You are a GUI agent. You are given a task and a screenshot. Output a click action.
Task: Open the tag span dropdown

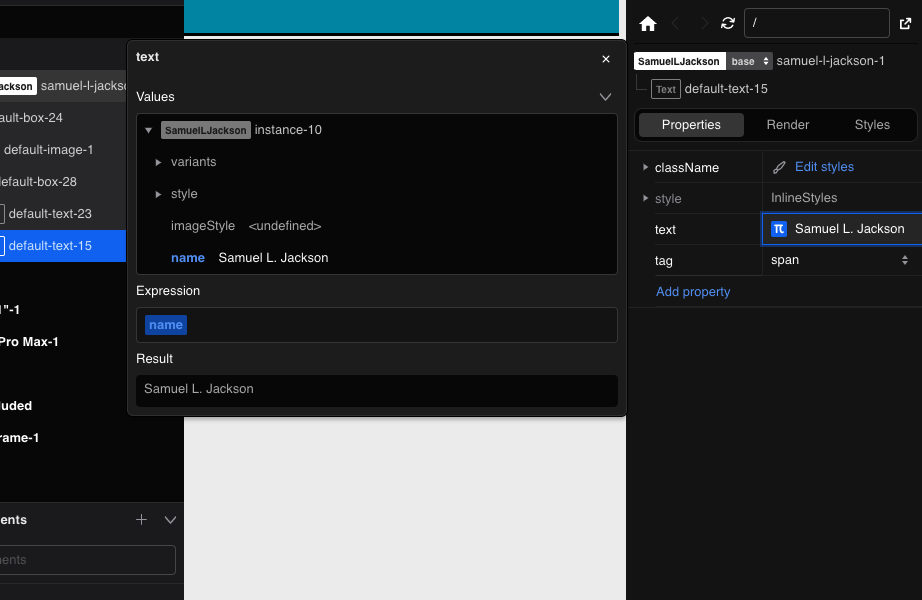(841, 260)
